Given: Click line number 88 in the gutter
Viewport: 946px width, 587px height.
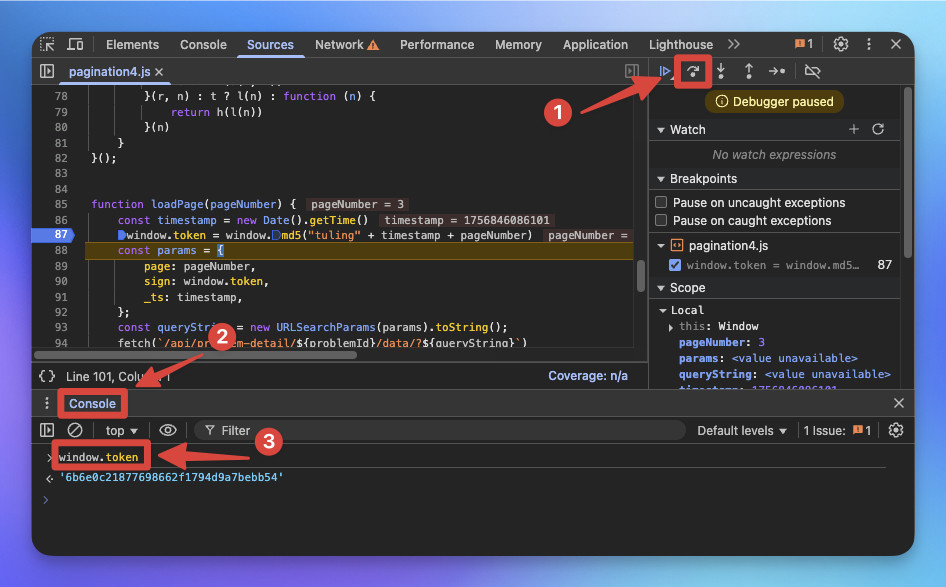Looking at the screenshot, I should (61, 250).
